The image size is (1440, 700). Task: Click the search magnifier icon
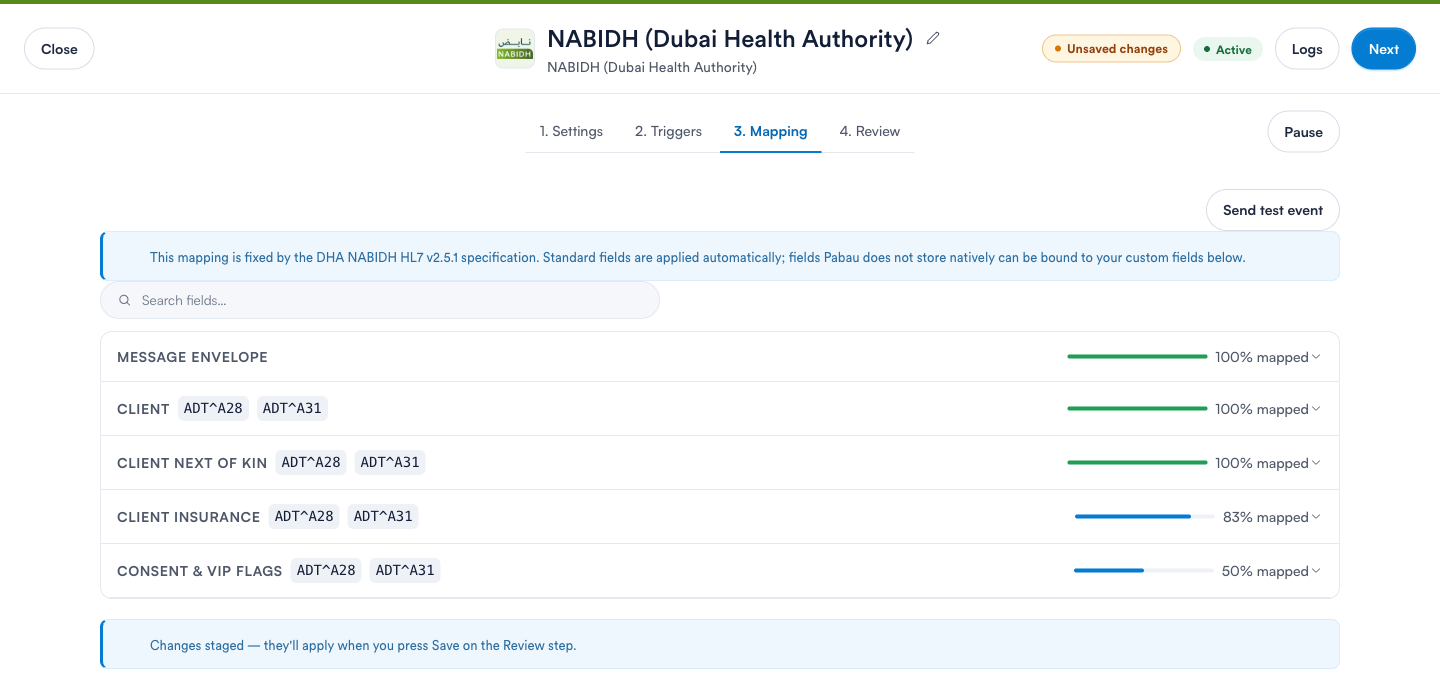(x=125, y=300)
